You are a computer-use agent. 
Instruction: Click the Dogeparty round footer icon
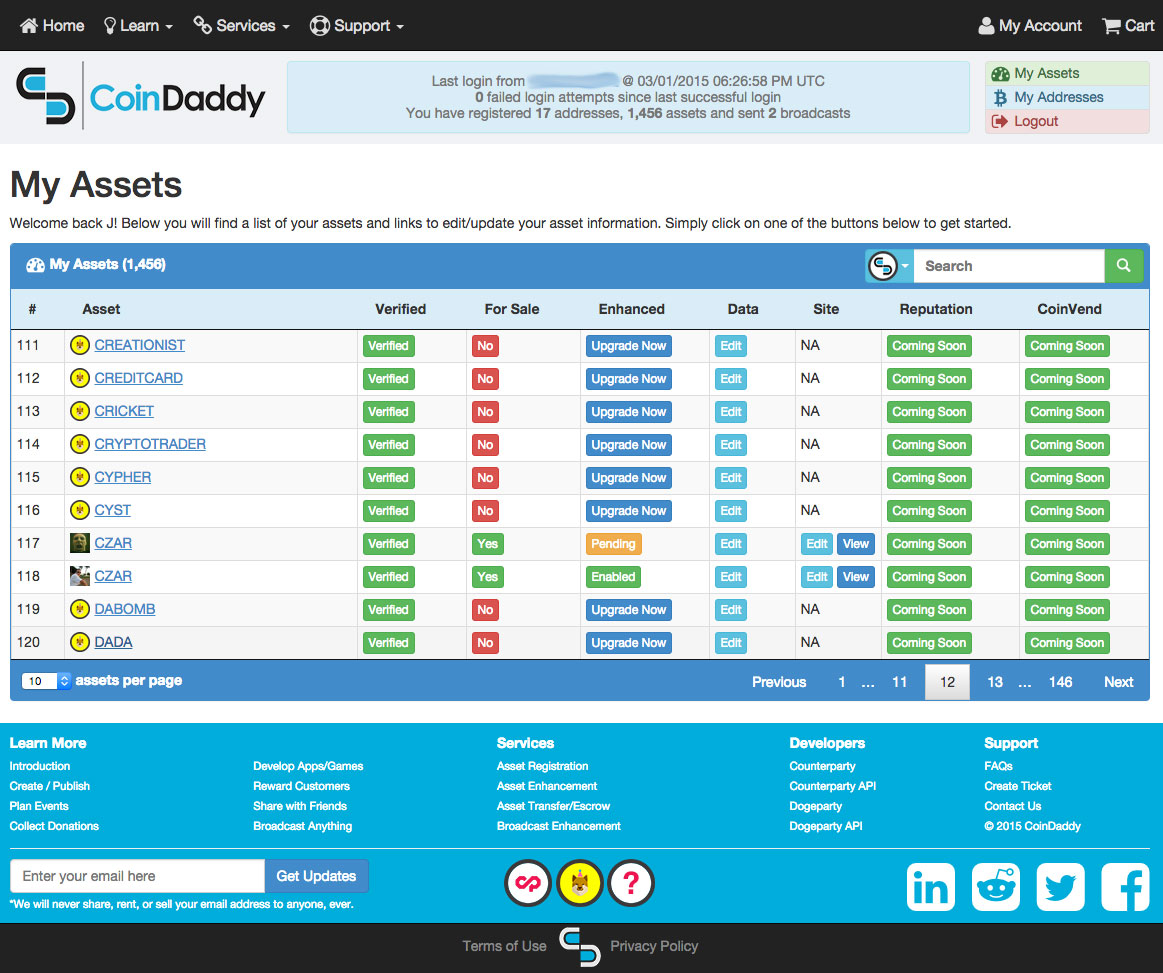coord(580,883)
